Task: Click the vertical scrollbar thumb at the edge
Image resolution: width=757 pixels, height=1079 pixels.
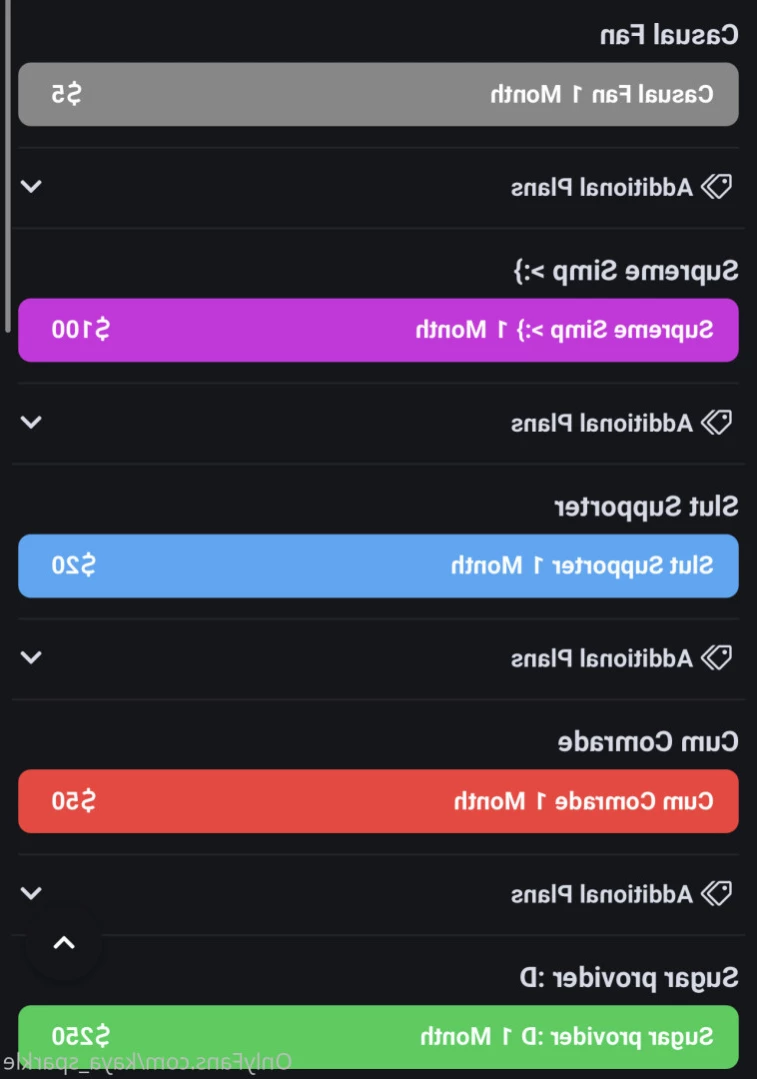Action: [7, 165]
